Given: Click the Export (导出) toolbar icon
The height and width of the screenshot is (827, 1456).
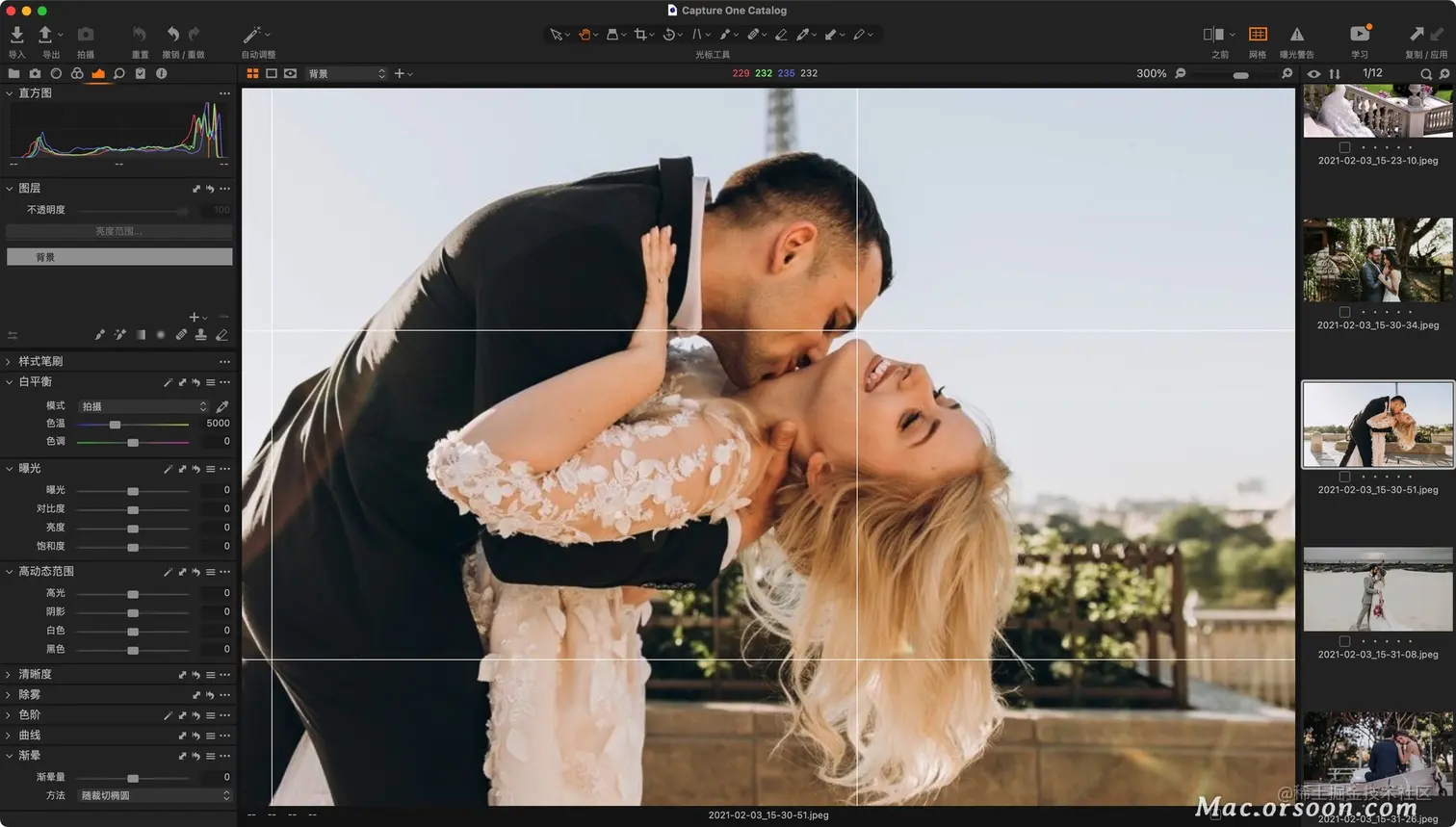Looking at the screenshot, I should 45,35.
